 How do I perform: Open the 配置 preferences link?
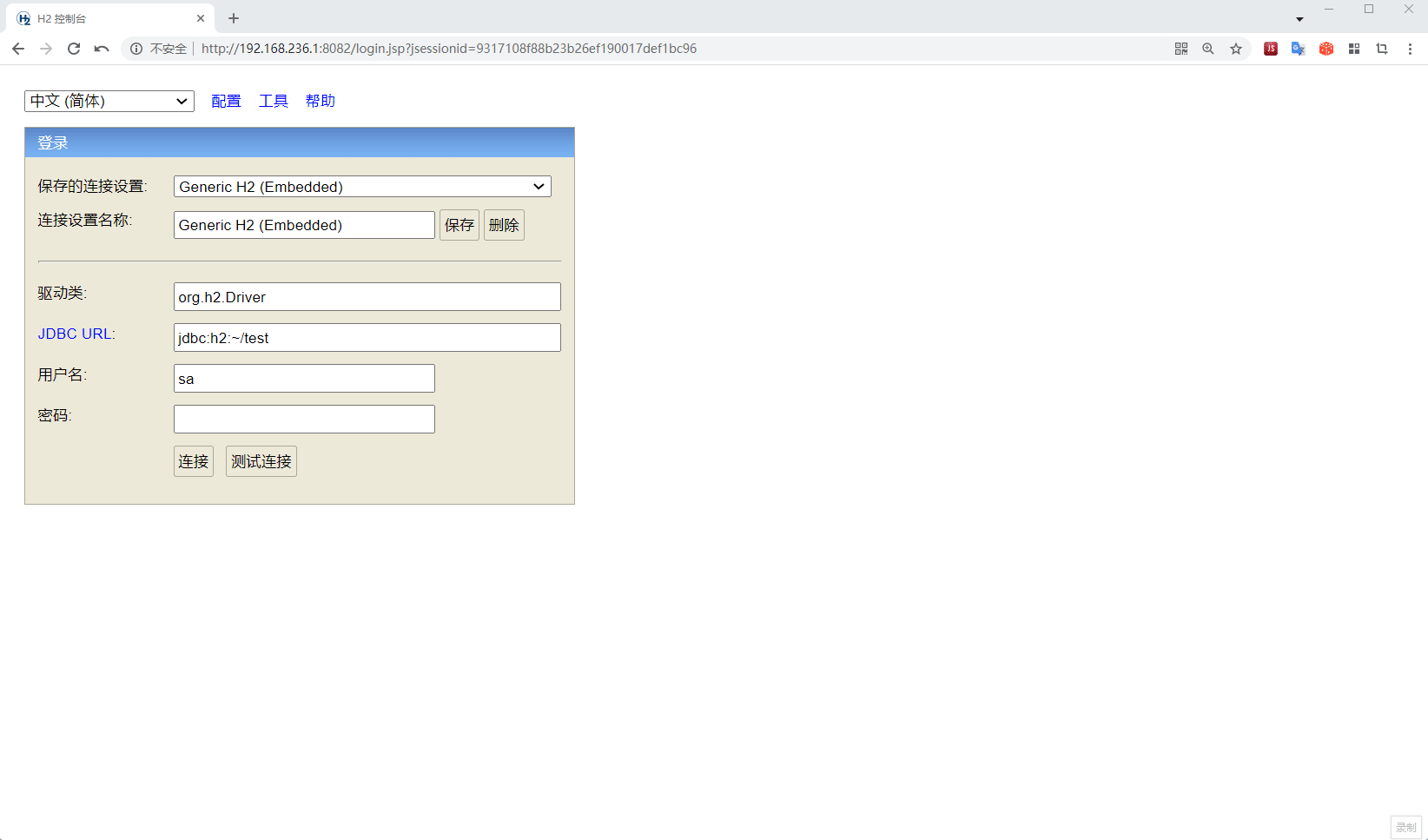point(226,101)
